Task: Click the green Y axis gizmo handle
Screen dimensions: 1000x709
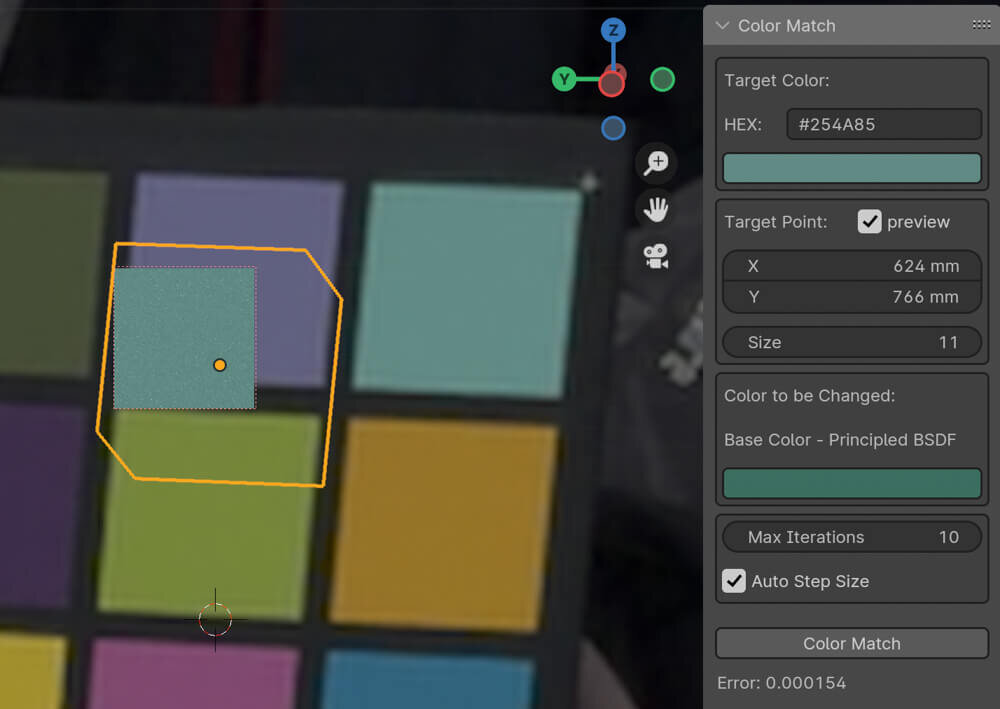Action: click(x=564, y=79)
